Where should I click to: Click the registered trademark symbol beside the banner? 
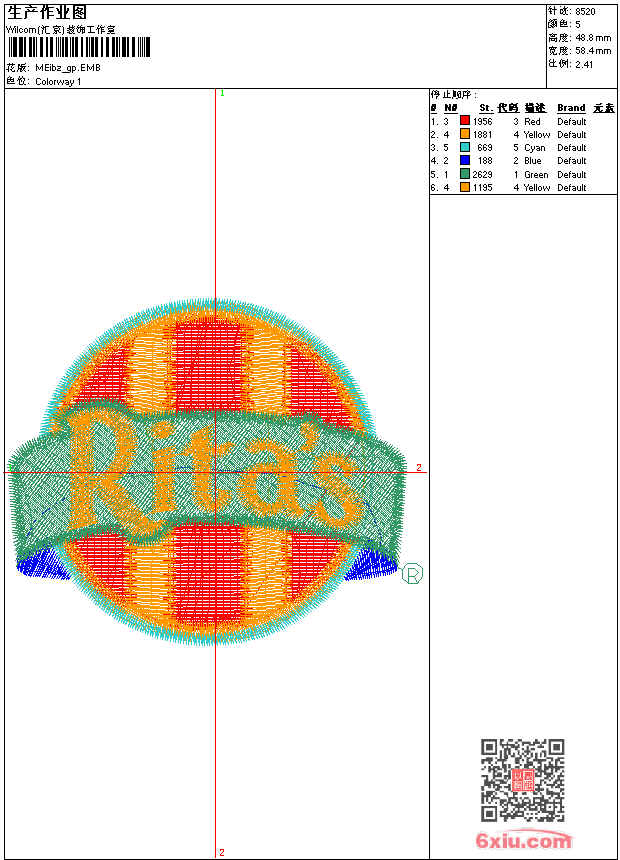click(413, 574)
